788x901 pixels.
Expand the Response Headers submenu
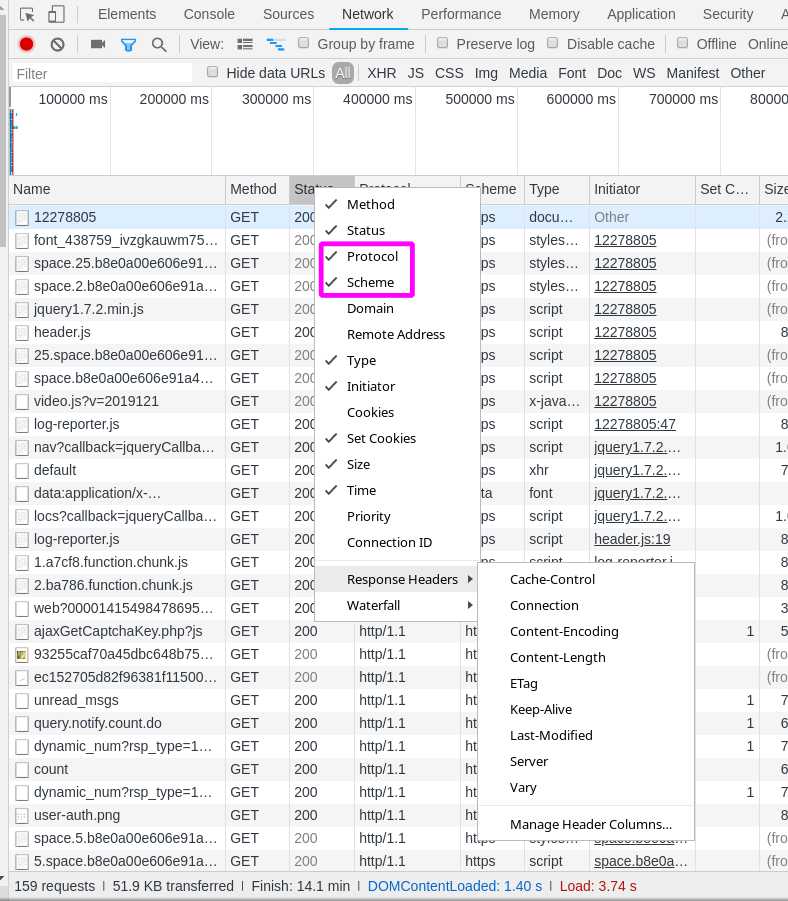coord(398,579)
